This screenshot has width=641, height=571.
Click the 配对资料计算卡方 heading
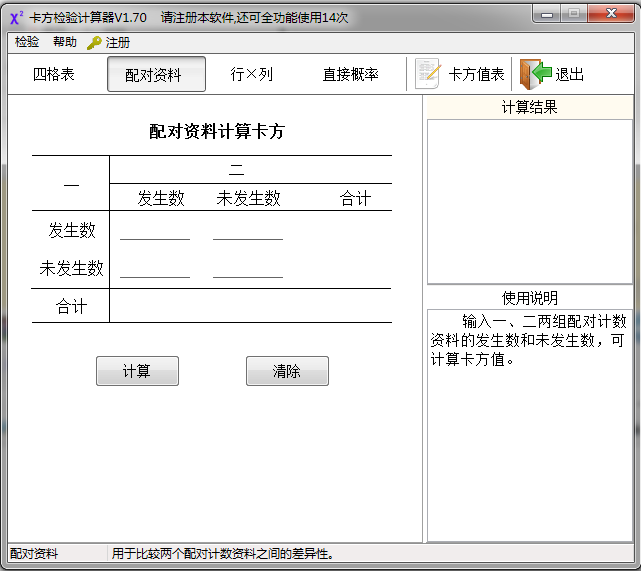(x=217, y=131)
